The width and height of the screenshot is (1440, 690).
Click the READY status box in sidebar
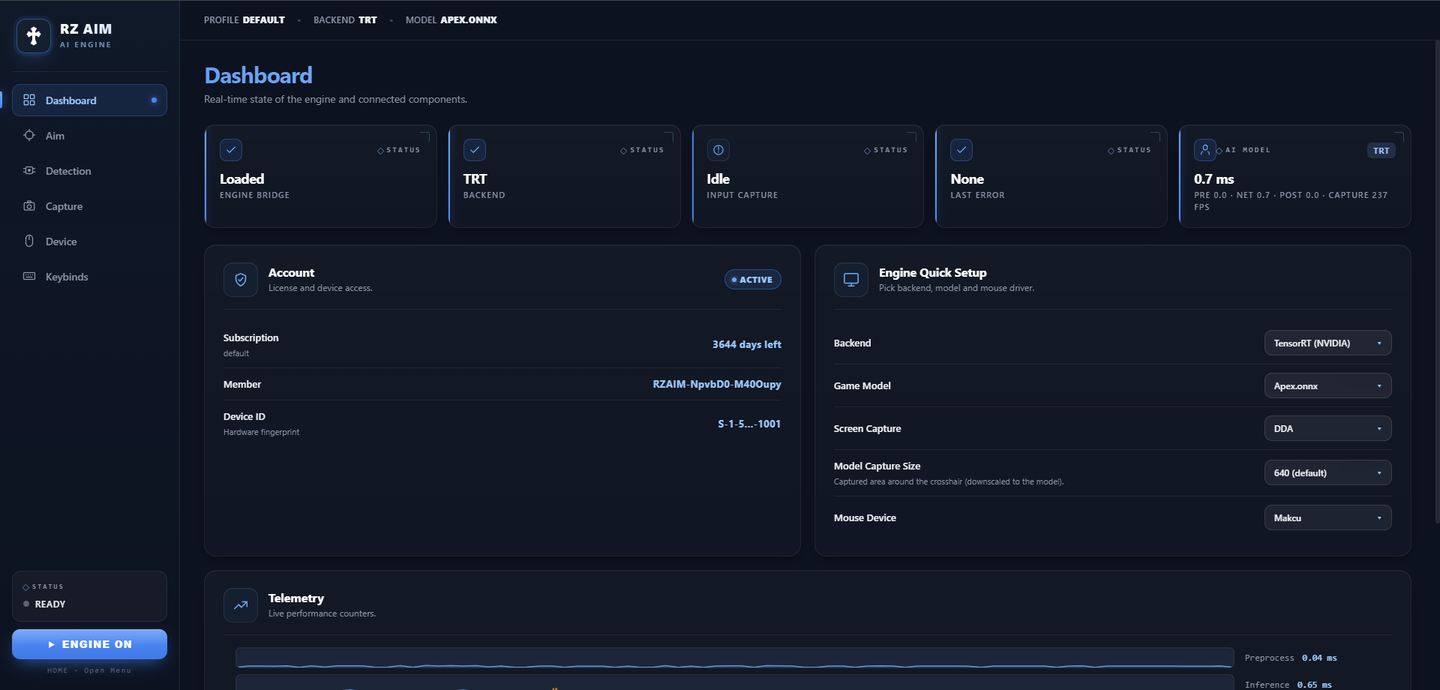point(90,596)
